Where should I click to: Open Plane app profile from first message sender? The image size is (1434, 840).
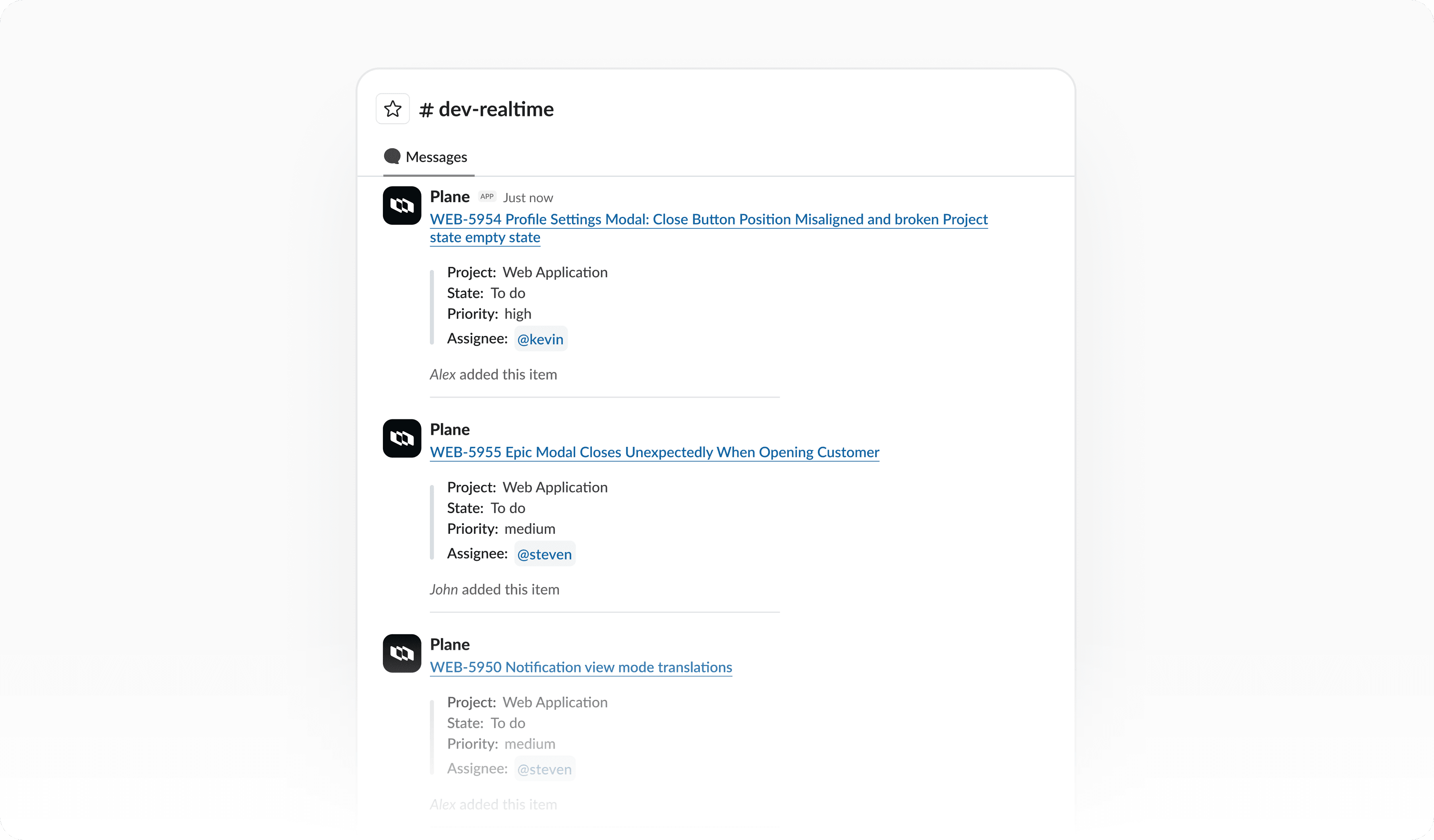449,196
